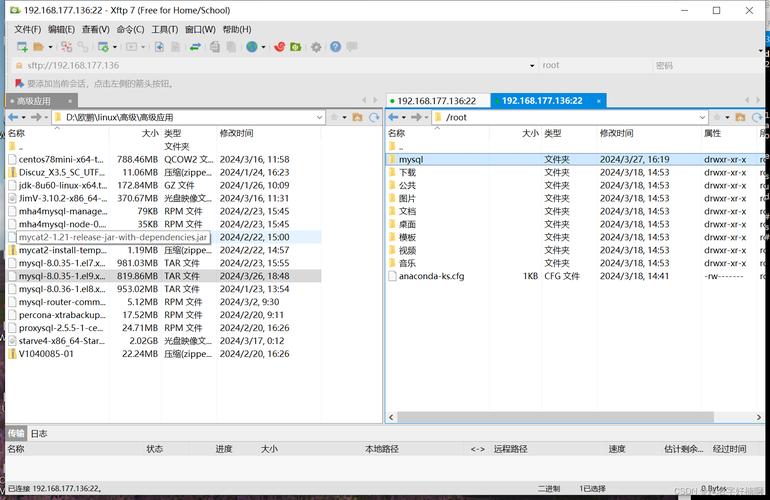Click the Paste toolbar icon
The image size is (770, 500).
point(231,47)
